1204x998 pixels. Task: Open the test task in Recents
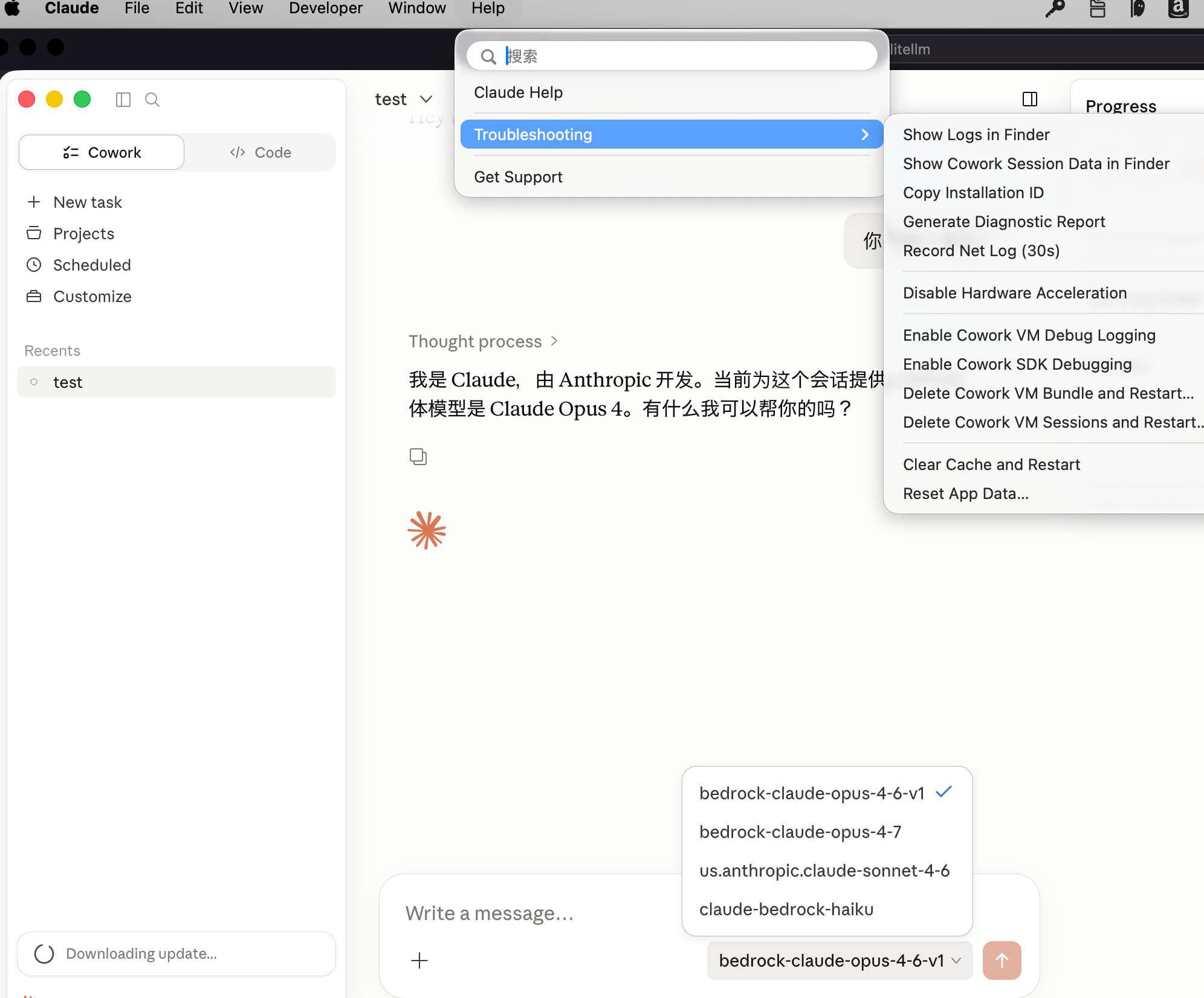(x=176, y=382)
